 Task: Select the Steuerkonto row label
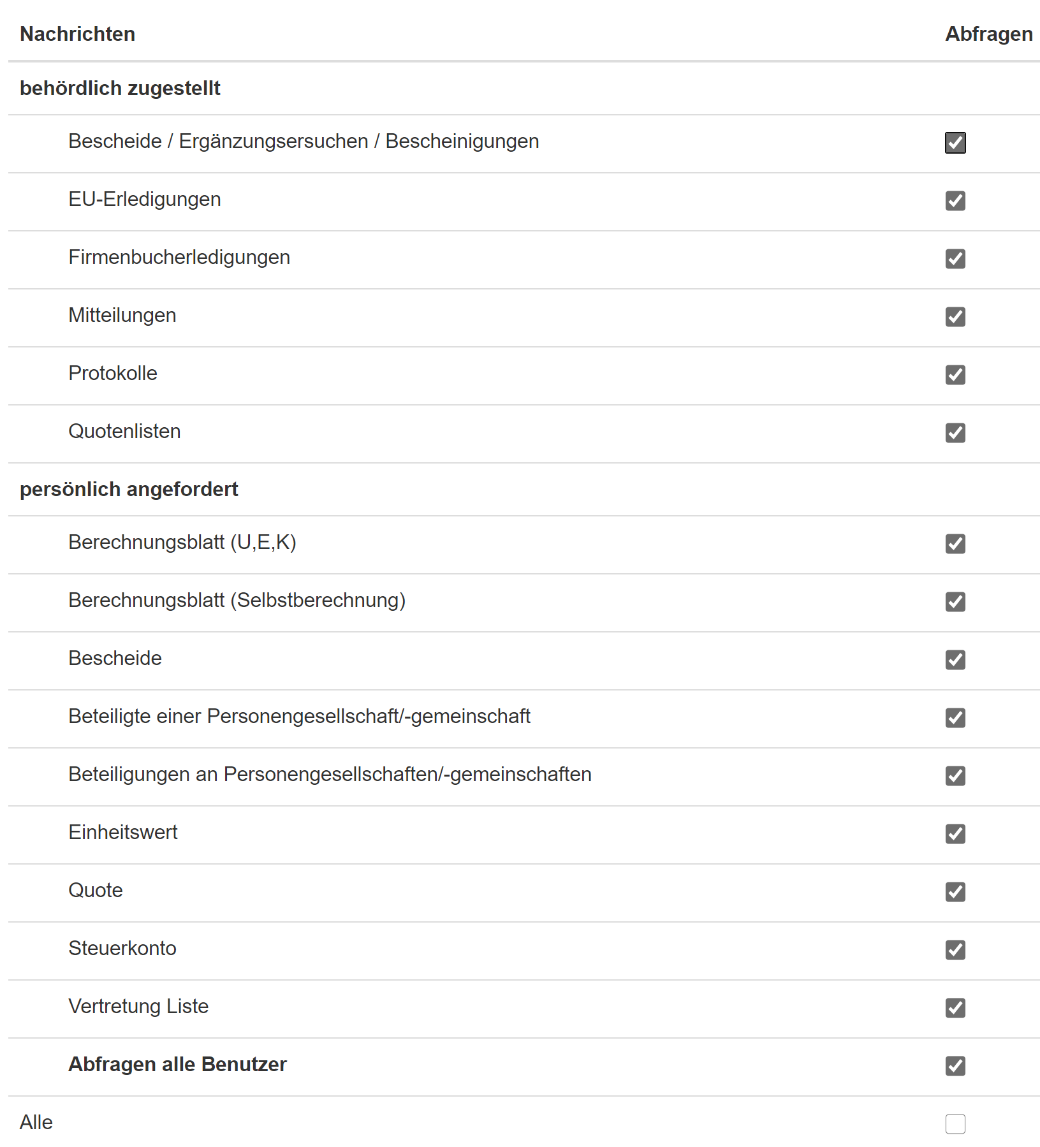tap(122, 948)
